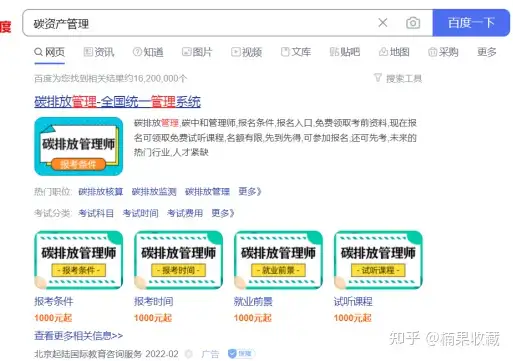Expand 更多 in 考试分类 row

[223, 213]
